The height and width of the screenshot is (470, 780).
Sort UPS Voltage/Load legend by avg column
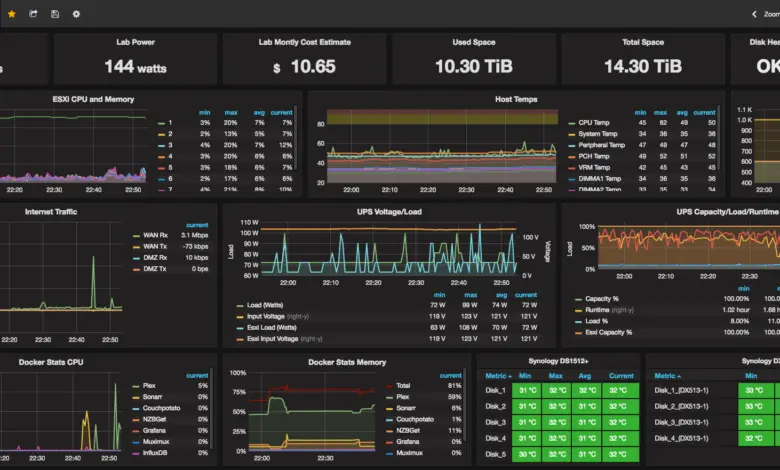tap(501, 295)
